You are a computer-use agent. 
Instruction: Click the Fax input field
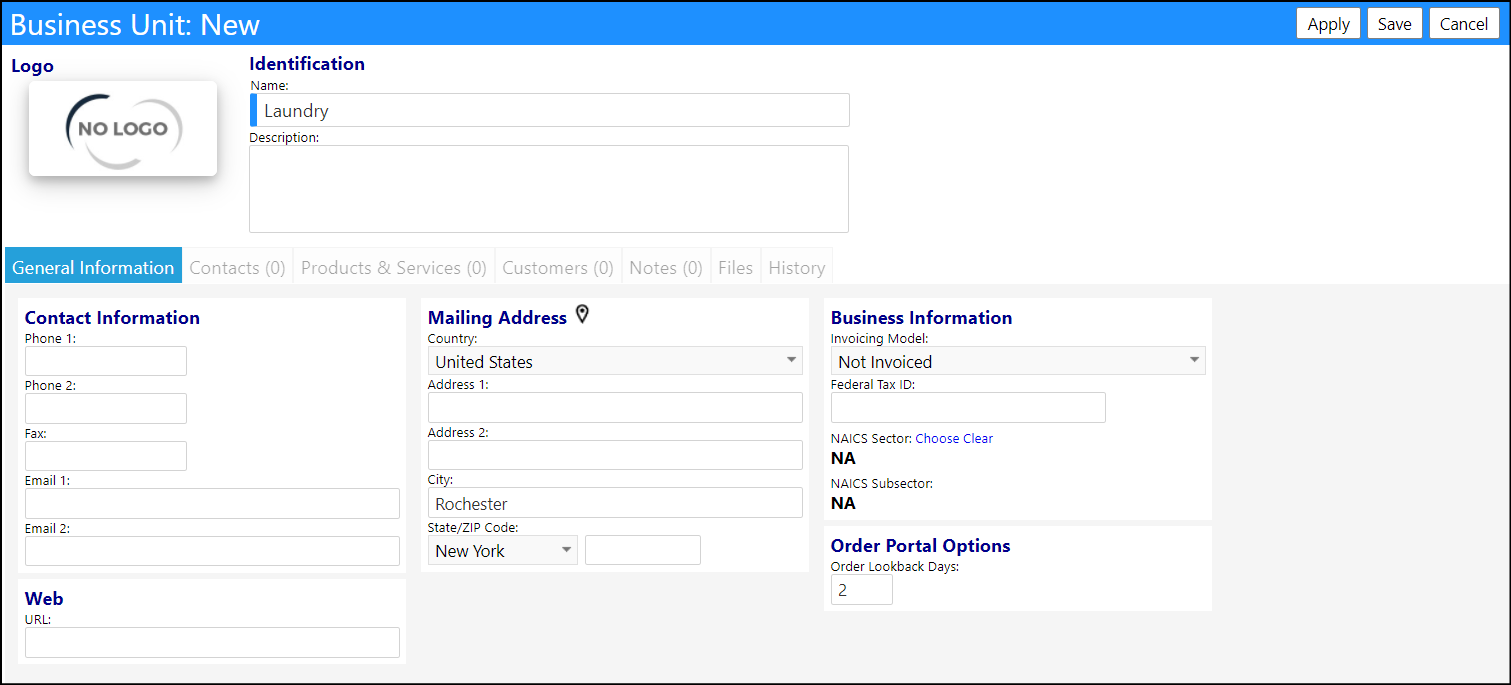(x=106, y=456)
